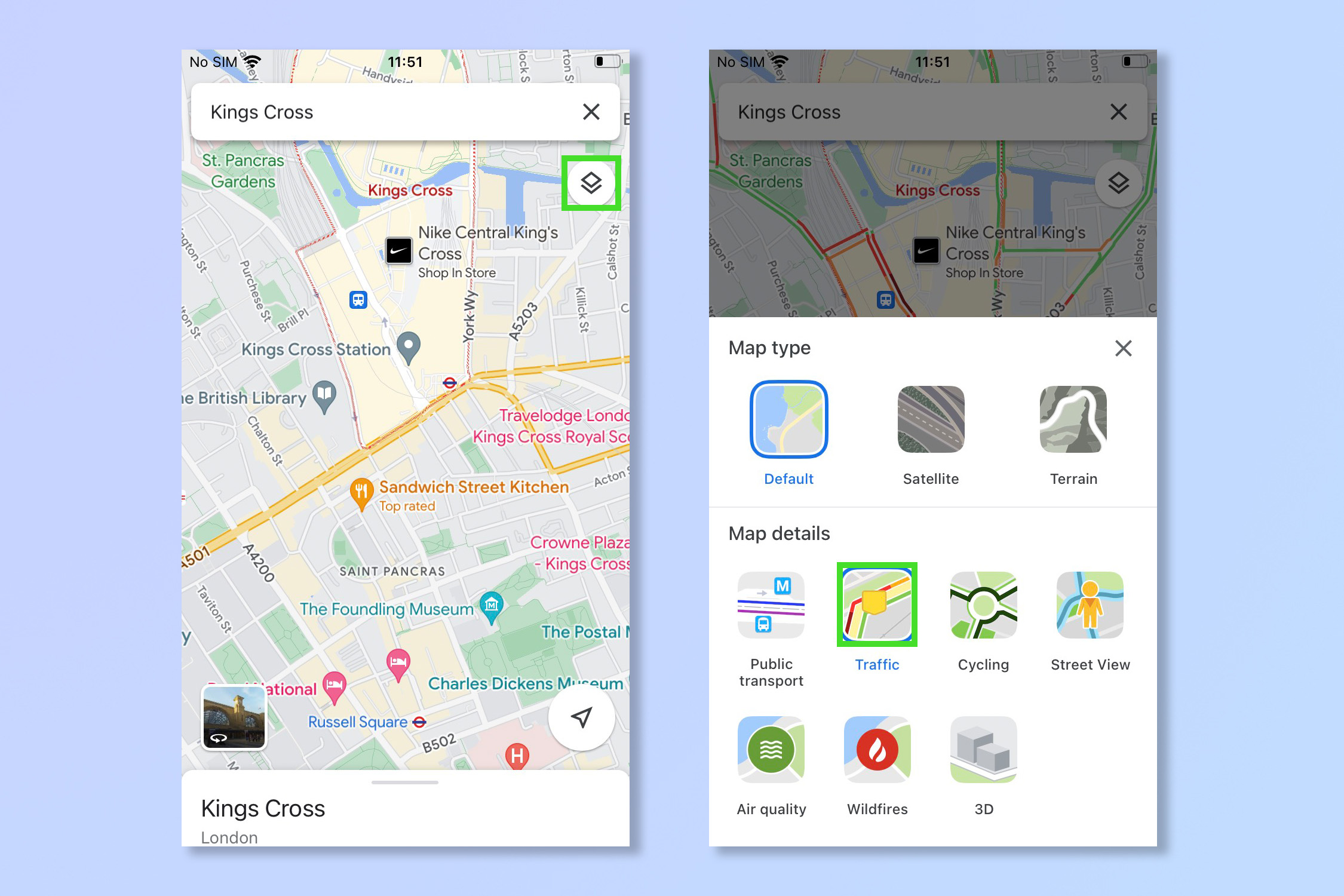Open the map layers selector
Image resolution: width=1344 pixels, height=896 pixels.
click(592, 184)
